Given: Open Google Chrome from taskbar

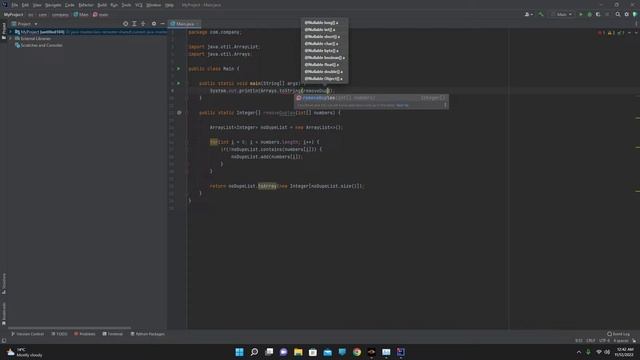Looking at the screenshot, I should click(357, 352).
